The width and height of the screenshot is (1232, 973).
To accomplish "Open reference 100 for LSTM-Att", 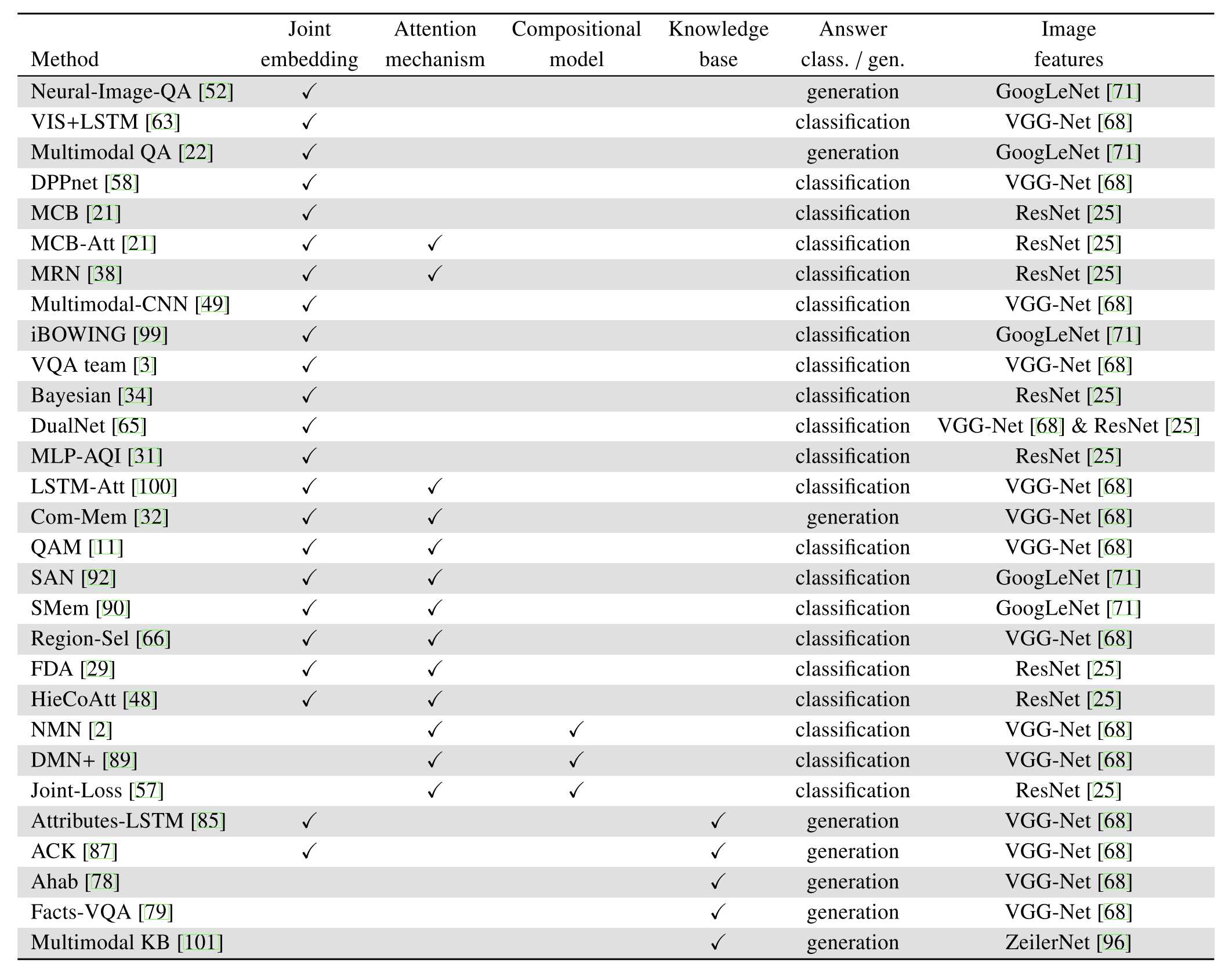I will 154,487.
